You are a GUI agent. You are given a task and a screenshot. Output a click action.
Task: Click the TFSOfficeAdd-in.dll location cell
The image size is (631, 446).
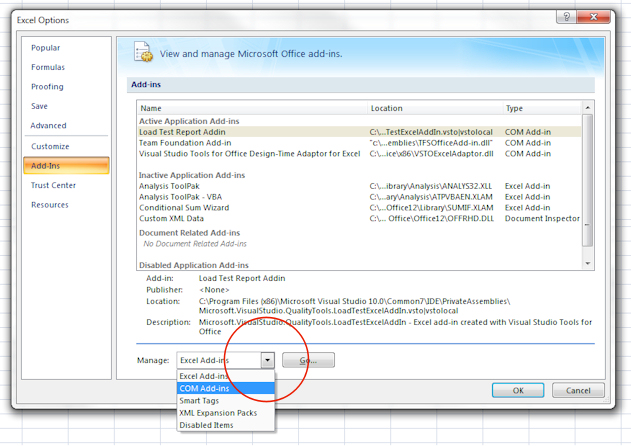coord(431,143)
